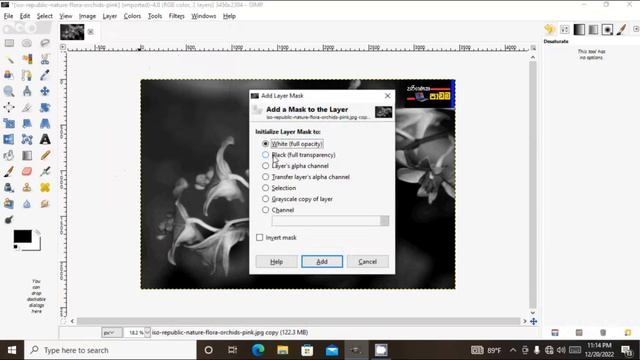Select the Ellipse Select tool

27,43
